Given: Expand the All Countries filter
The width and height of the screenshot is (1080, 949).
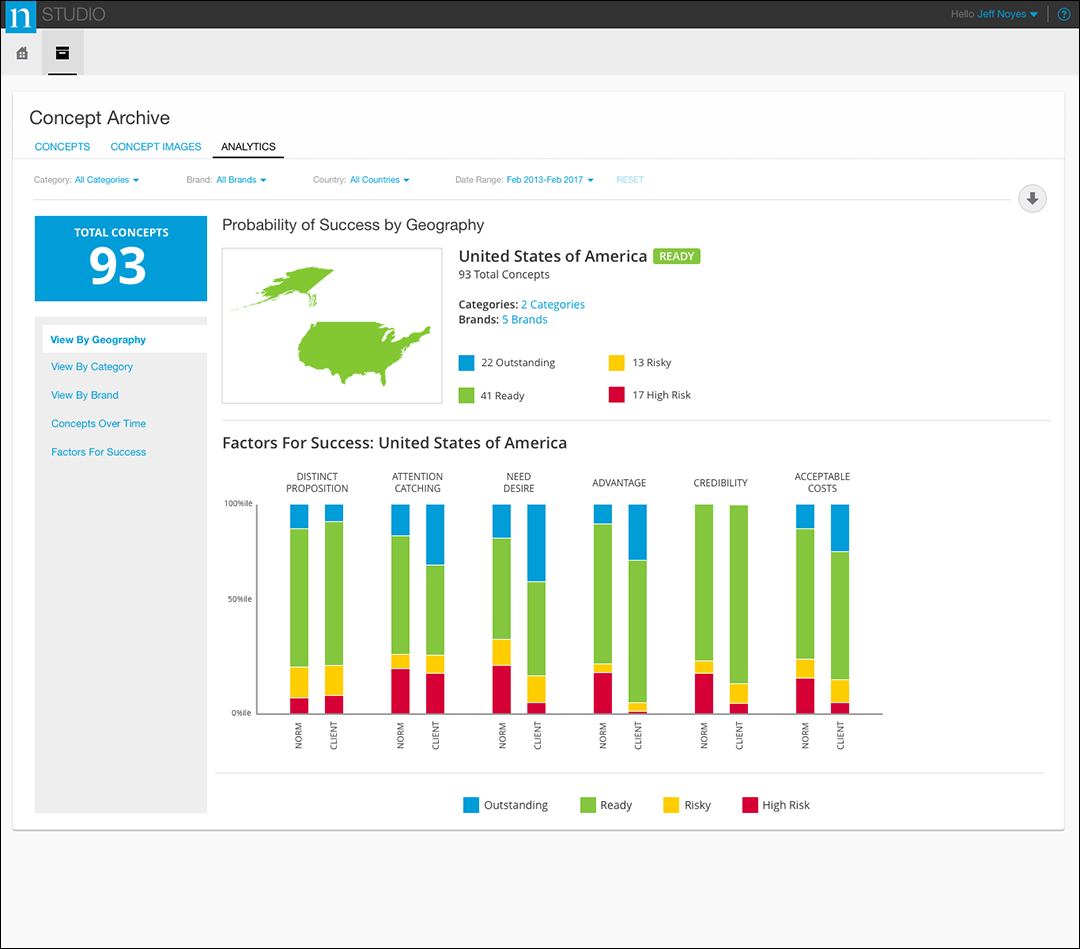Looking at the screenshot, I should coord(380,180).
